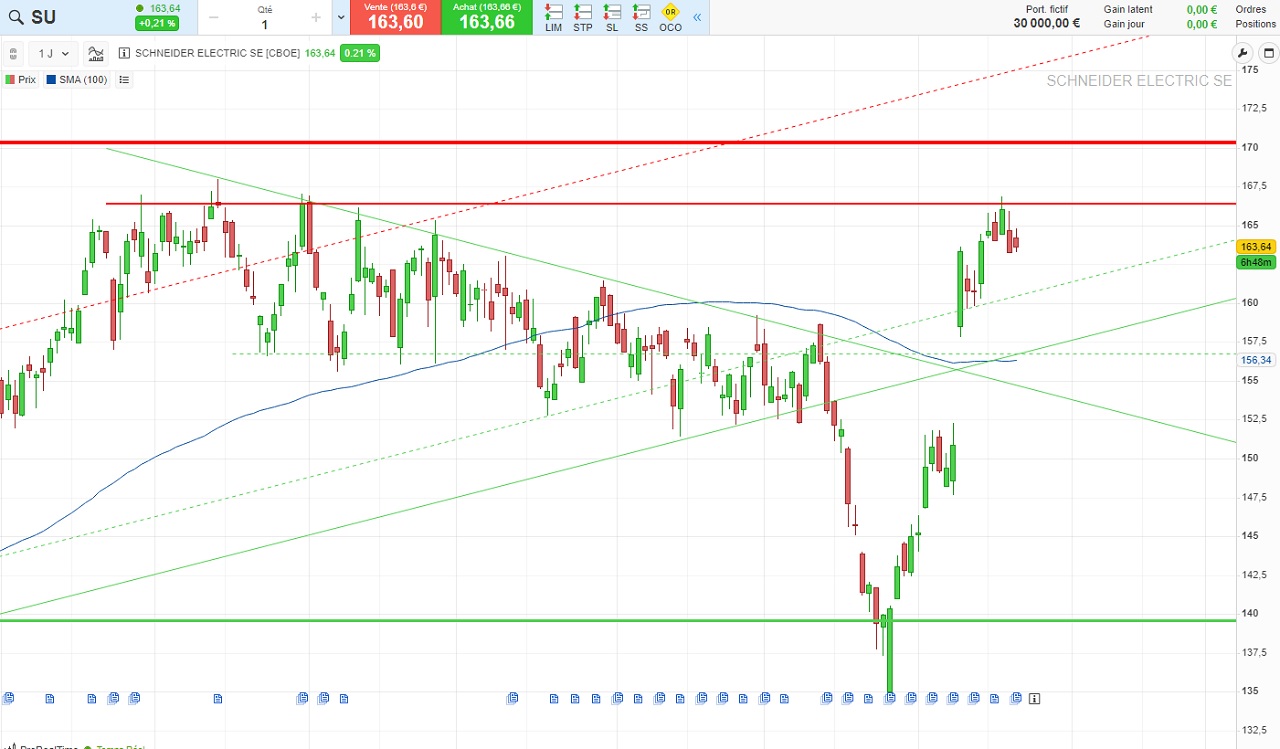Choose the SL stop-loss order icon
This screenshot has height=749, width=1280.
click(612, 17)
